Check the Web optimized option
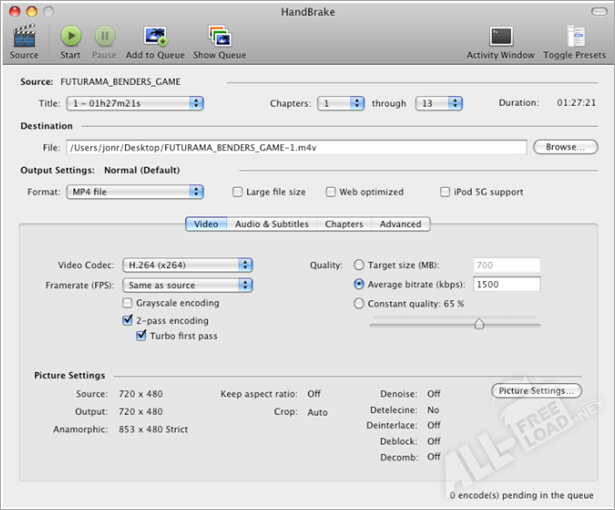The height and width of the screenshot is (510, 615). (x=329, y=191)
